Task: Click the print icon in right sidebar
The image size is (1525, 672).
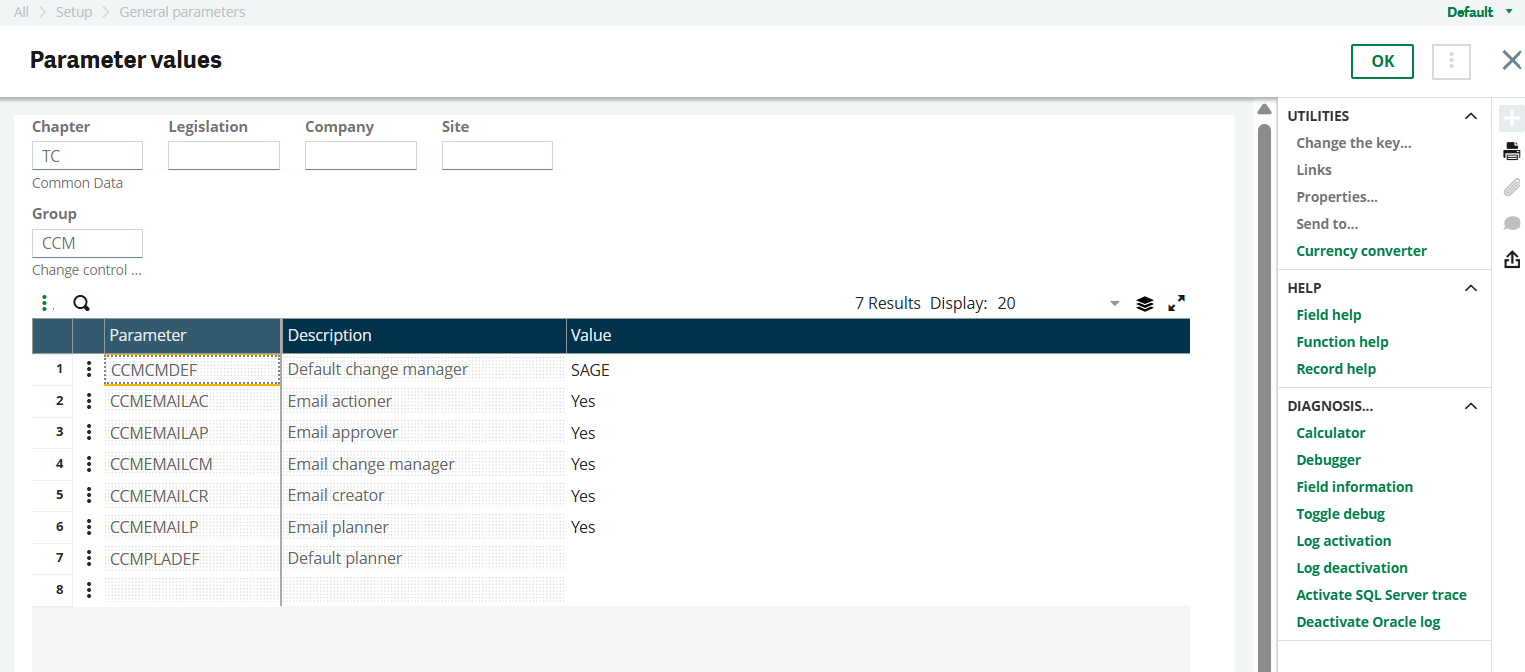Action: pos(1511,152)
